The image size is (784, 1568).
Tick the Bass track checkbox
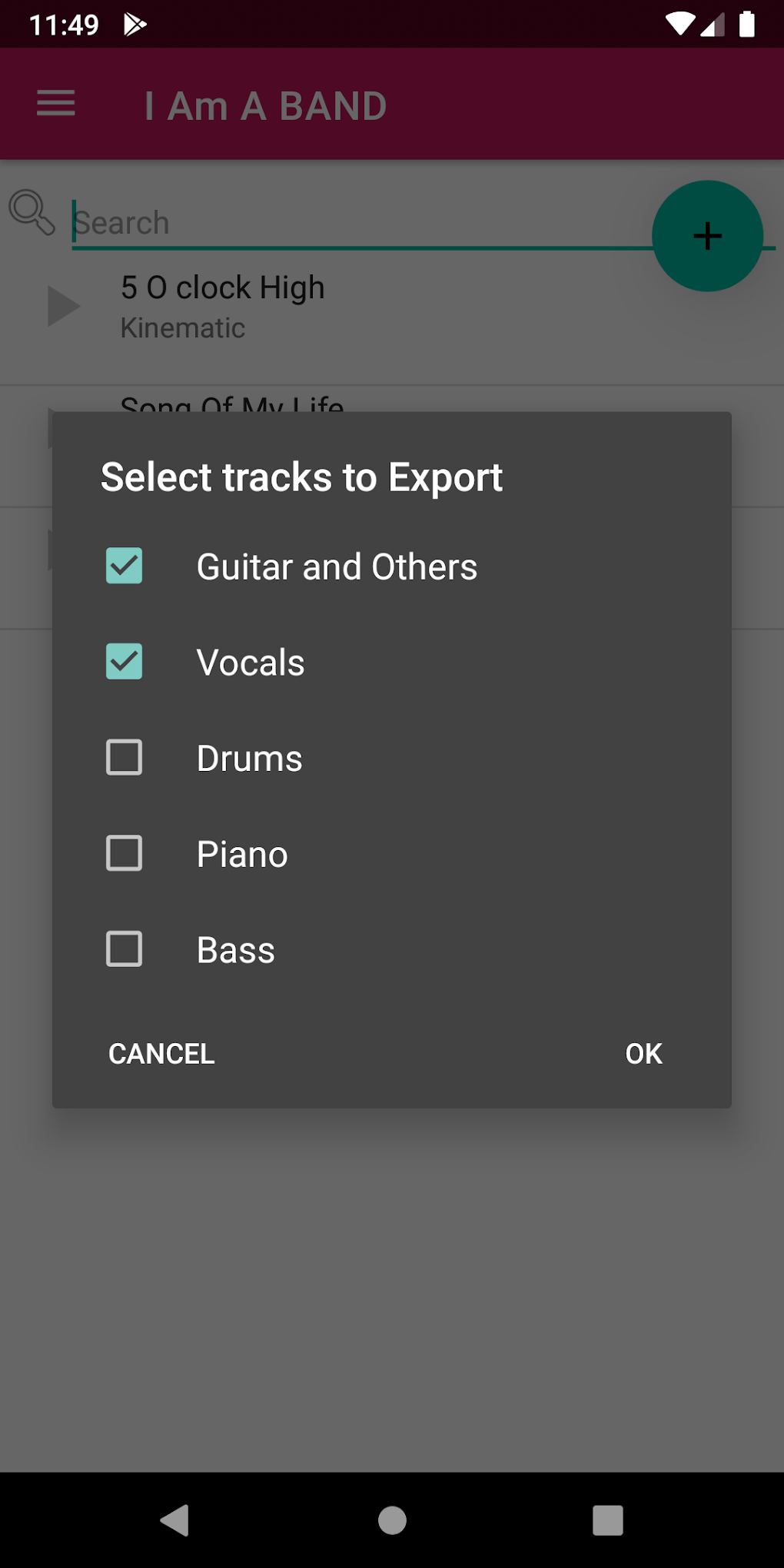click(124, 949)
